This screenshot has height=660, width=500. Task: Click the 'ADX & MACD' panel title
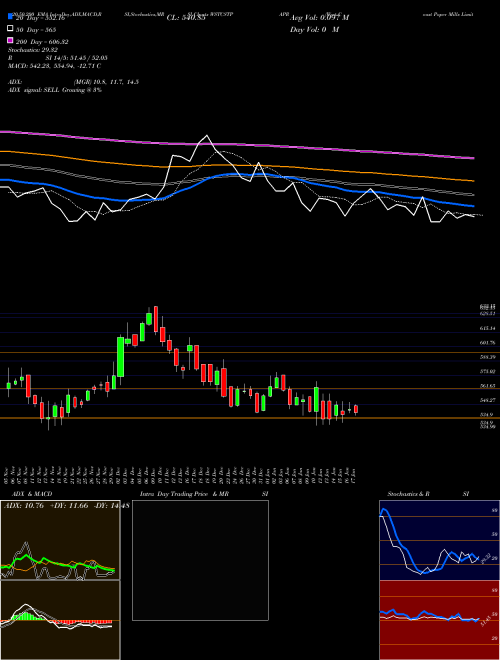point(32,494)
